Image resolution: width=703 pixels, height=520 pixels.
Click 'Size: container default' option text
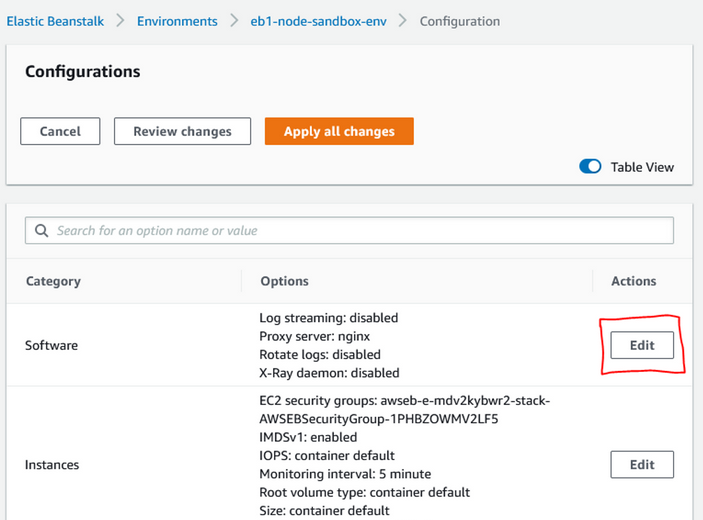point(324,511)
